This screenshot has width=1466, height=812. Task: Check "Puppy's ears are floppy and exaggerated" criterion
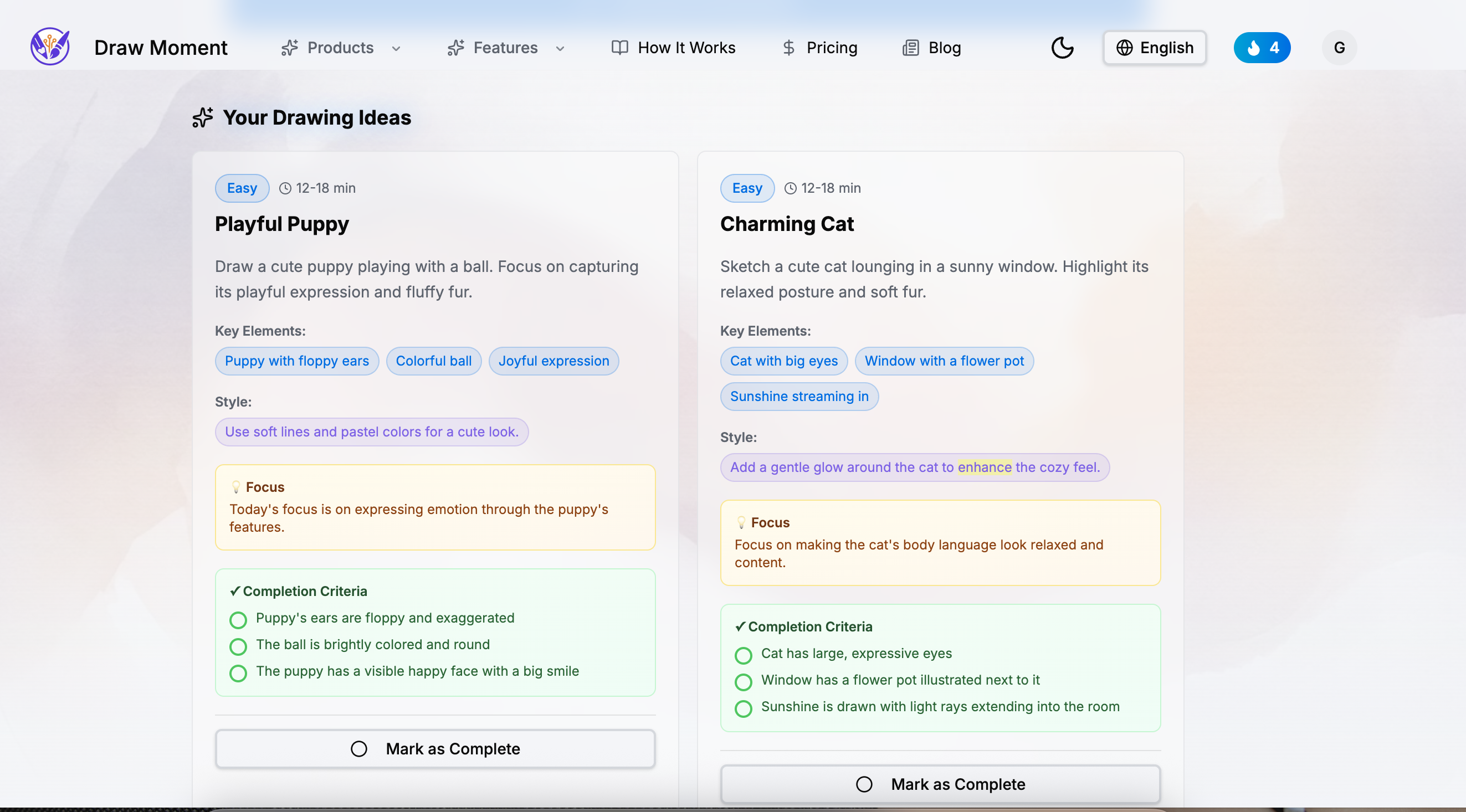(238, 620)
